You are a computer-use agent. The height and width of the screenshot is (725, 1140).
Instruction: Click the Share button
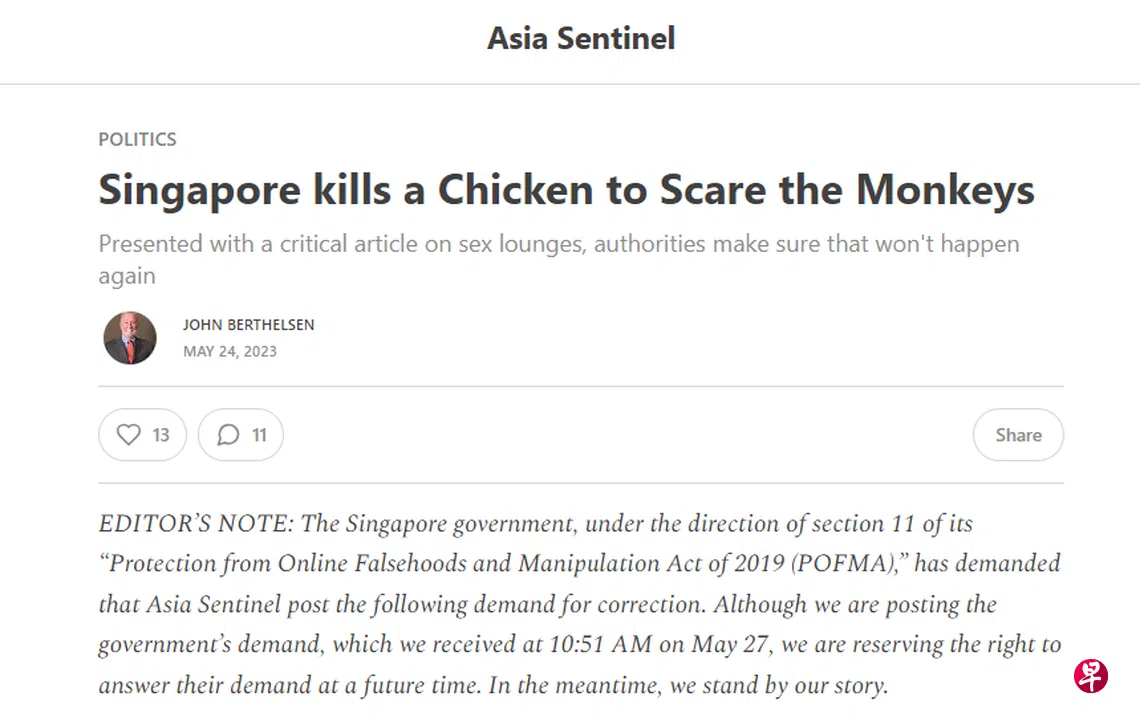(x=1018, y=435)
